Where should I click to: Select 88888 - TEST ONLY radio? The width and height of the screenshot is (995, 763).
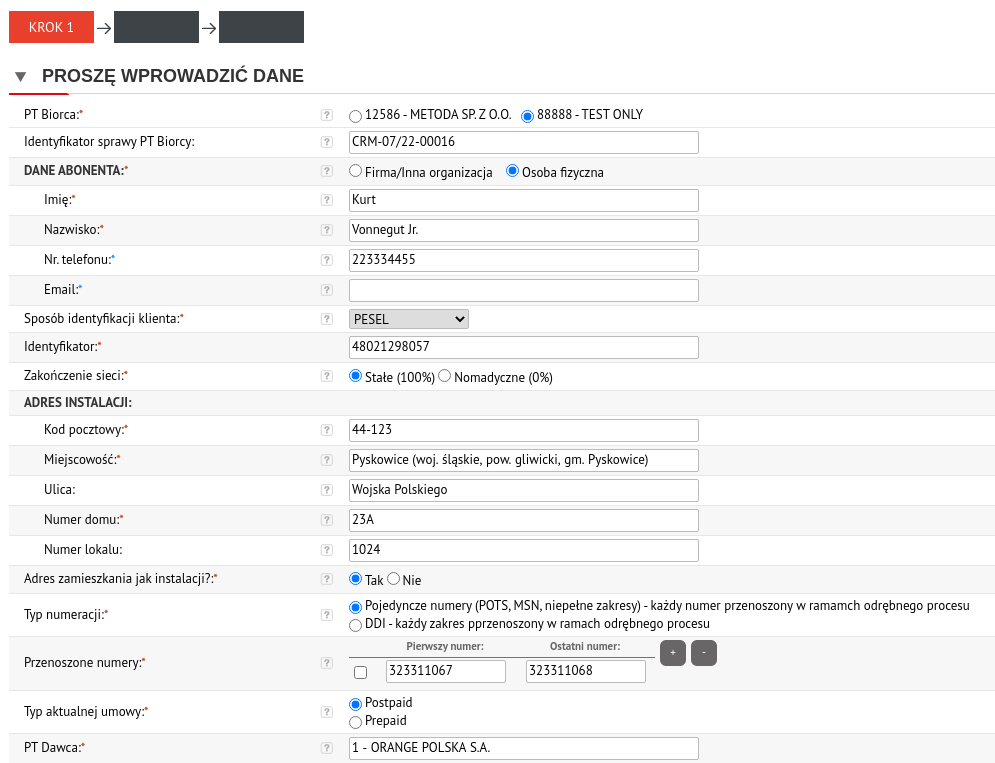pyautogui.click(x=527, y=116)
